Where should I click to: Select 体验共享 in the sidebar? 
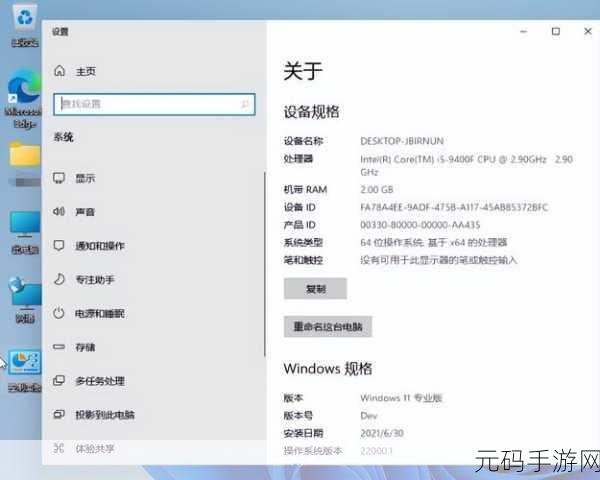pyautogui.click(x=95, y=448)
